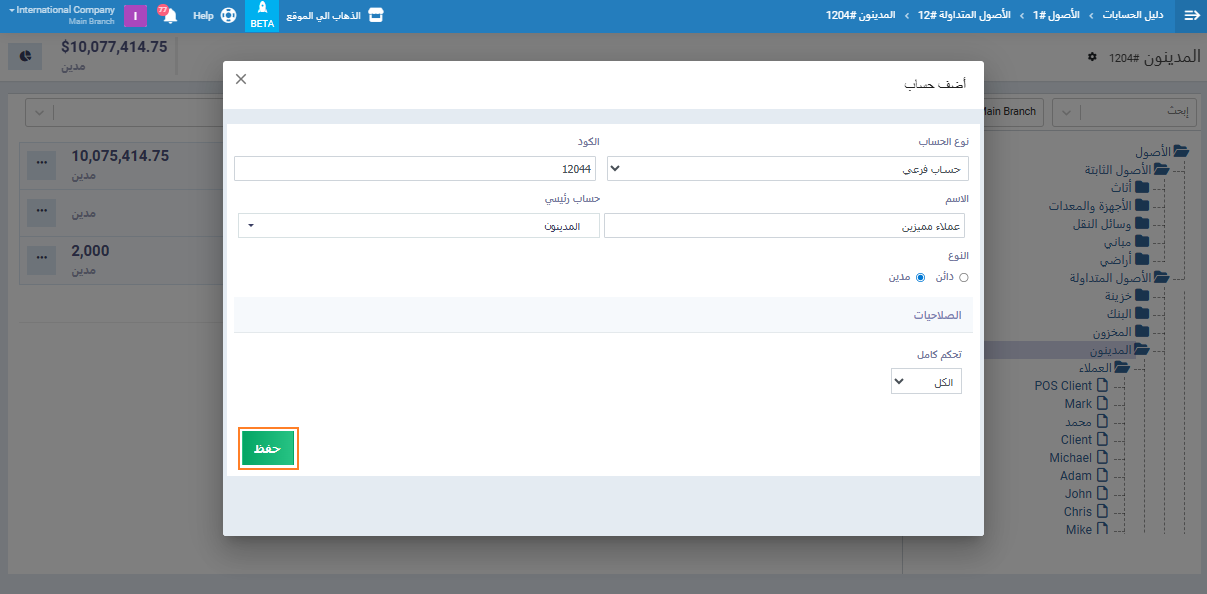Select the مدين radio button

point(920,277)
